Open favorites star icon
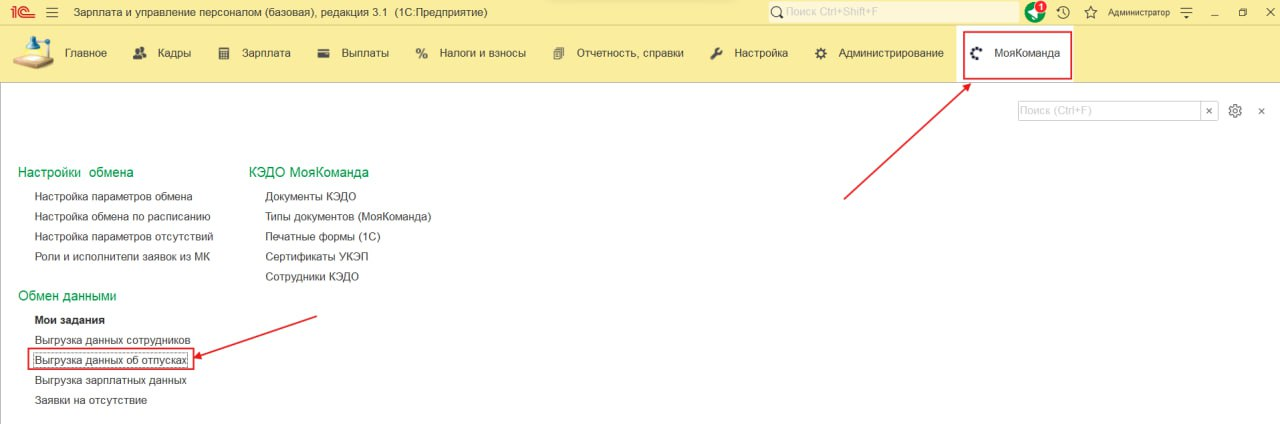 (1091, 12)
